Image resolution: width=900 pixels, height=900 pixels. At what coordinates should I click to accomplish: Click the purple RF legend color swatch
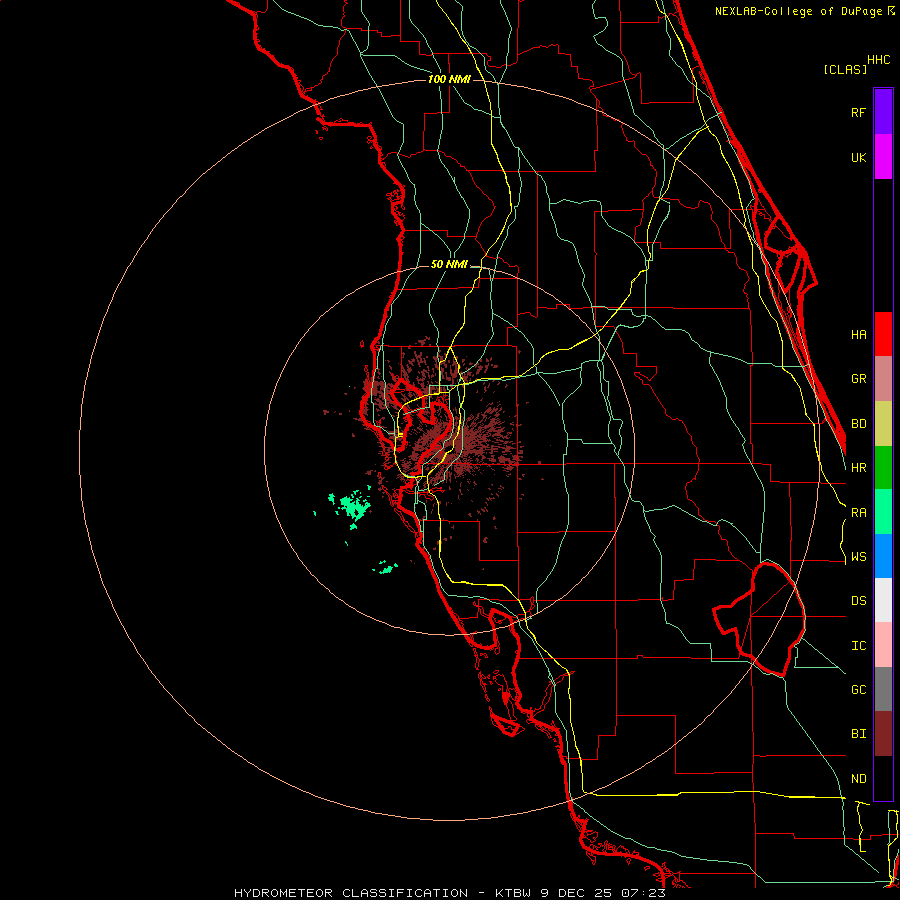point(883,112)
